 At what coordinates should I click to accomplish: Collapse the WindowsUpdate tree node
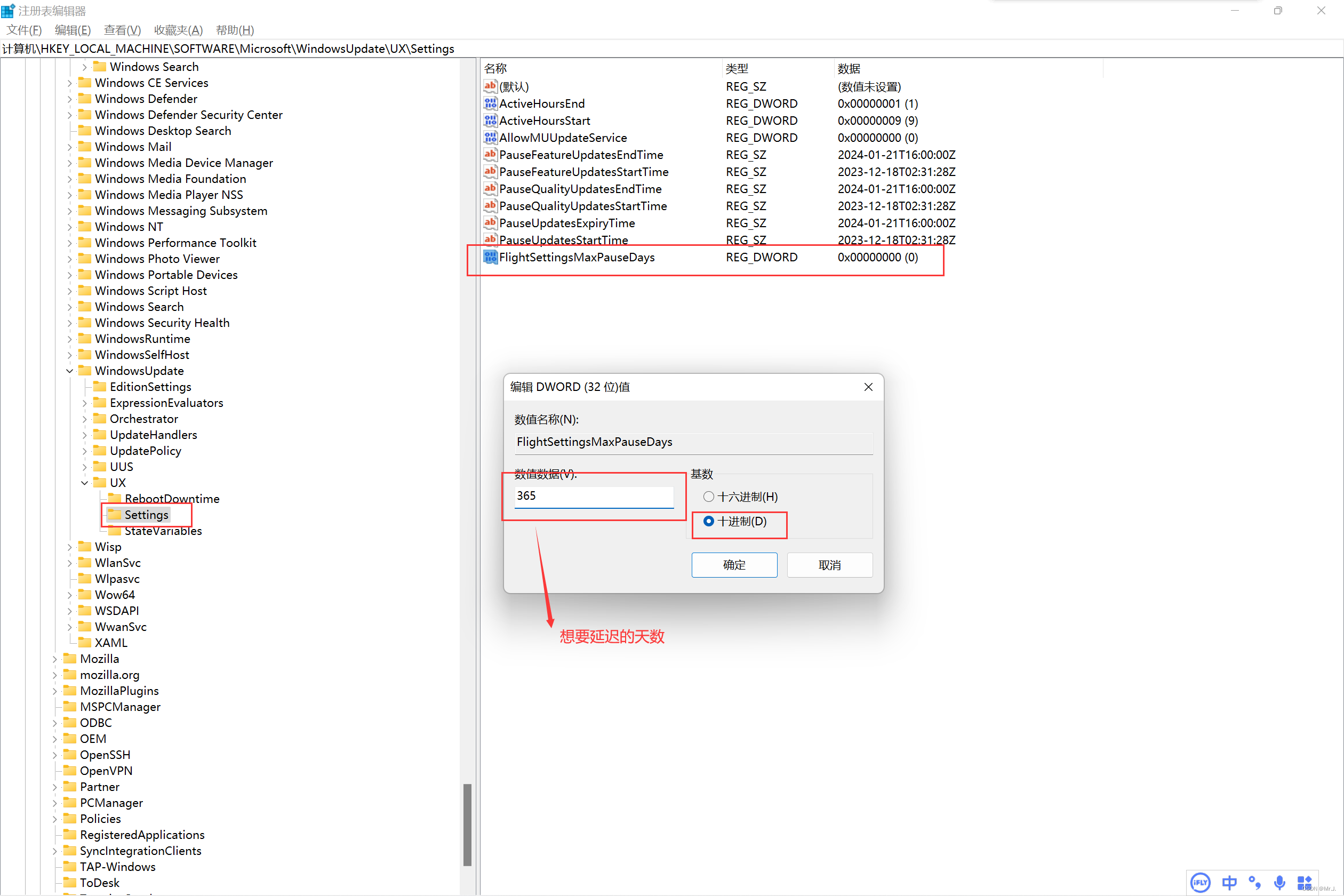pyautogui.click(x=70, y=371)
